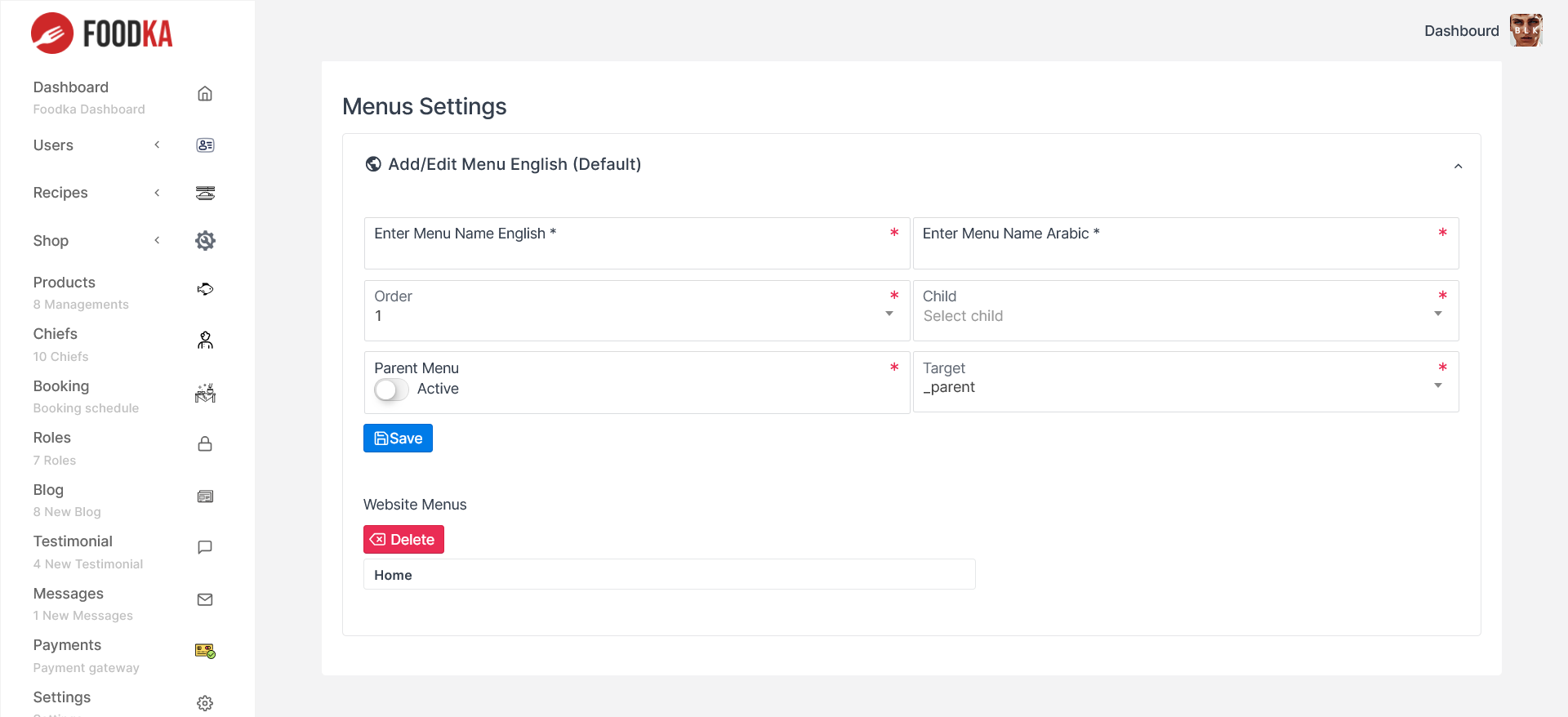Click the Payments card icon
Screen dimensions: 1568x717
(205, 651)
